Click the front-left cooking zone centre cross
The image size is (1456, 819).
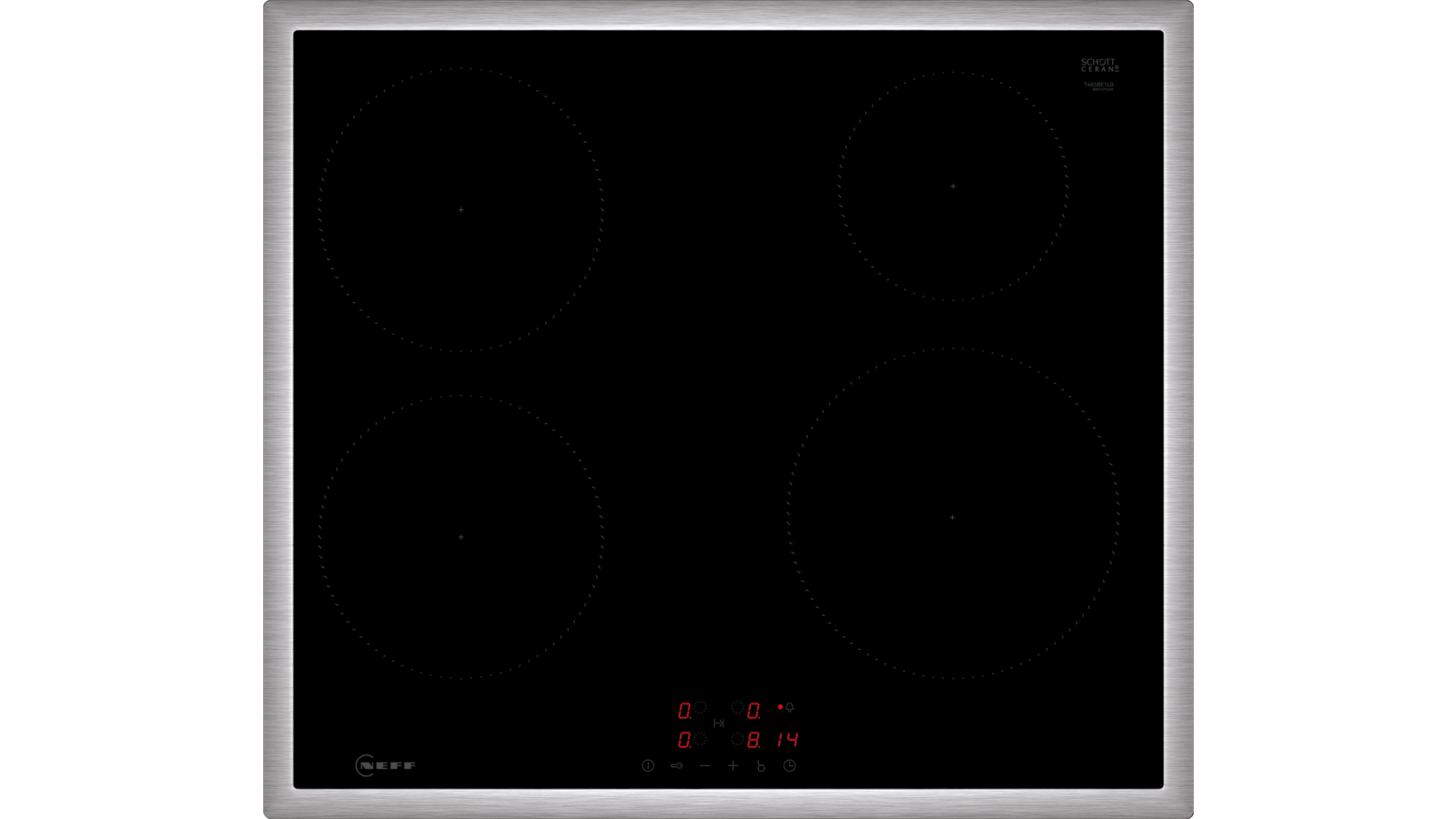click(461, 537)
